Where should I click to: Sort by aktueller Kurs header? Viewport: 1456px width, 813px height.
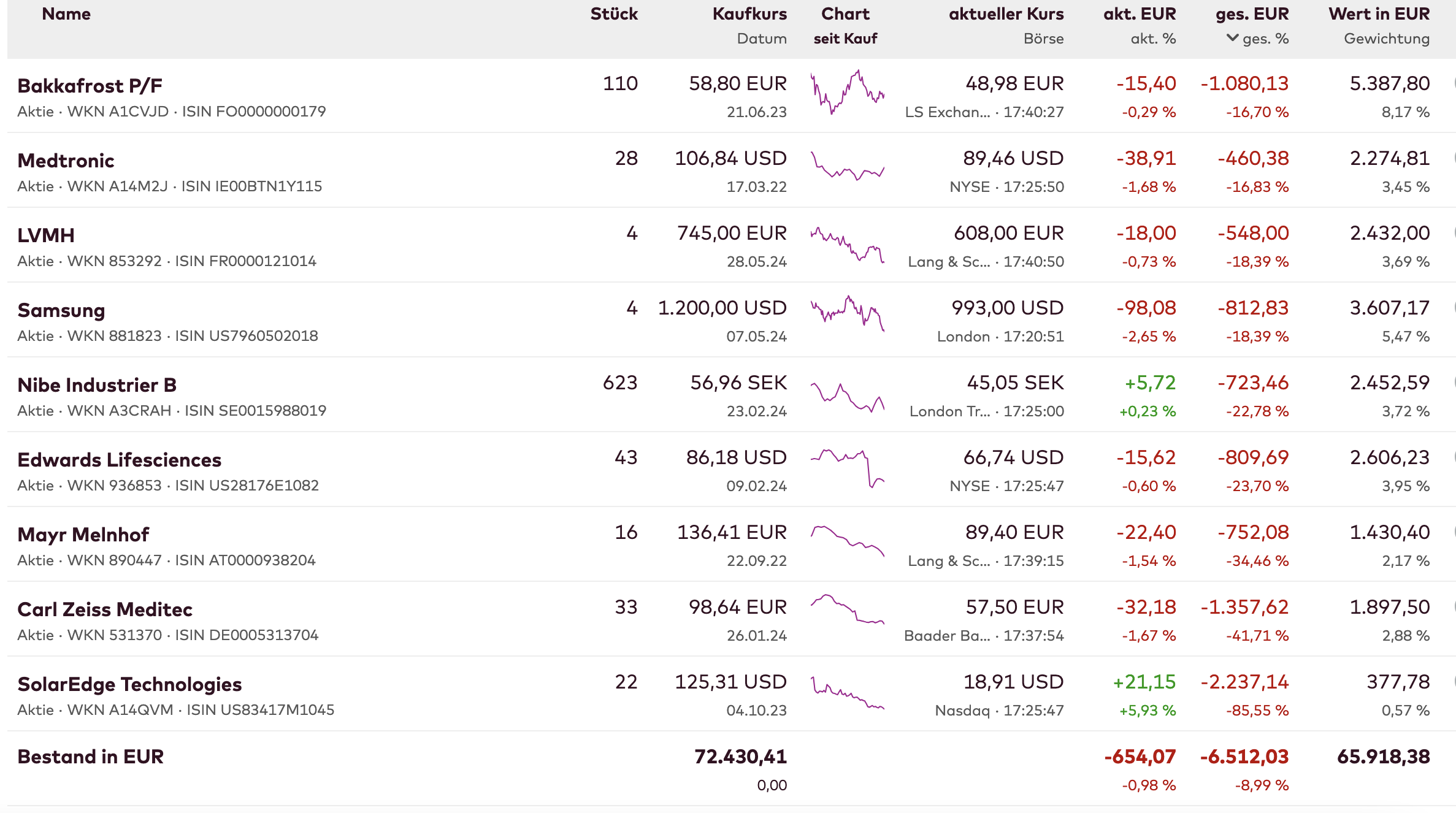(x=1006, y=14)
